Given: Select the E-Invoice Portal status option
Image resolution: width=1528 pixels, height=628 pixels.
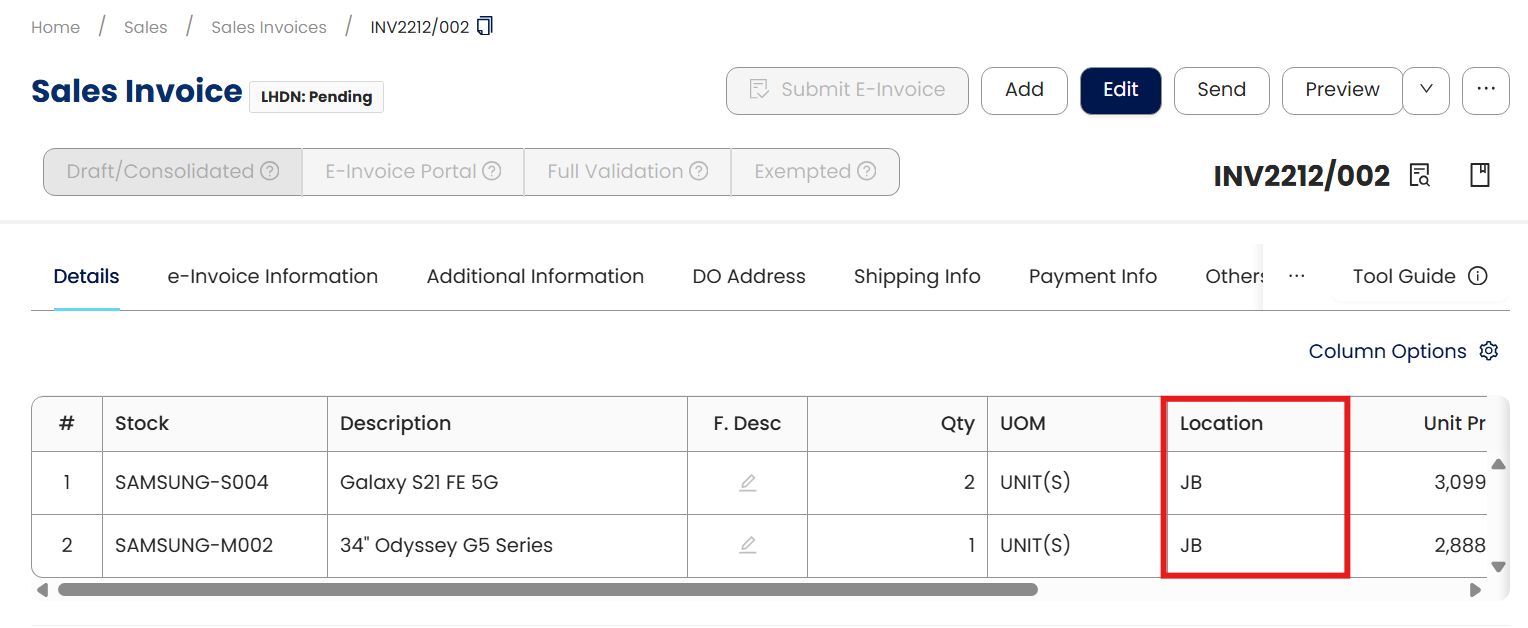Looking at the screenshot, I should pyautogui.click(x=412, y=172).
